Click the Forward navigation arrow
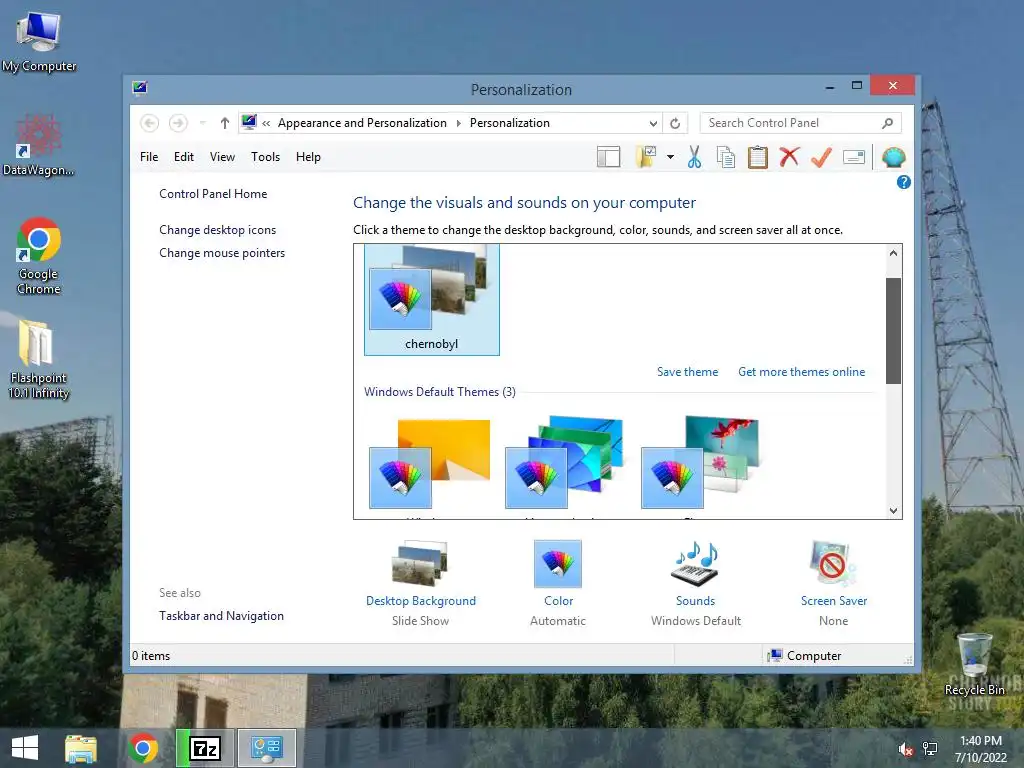 pyautogui.click(x=178, y=123)
